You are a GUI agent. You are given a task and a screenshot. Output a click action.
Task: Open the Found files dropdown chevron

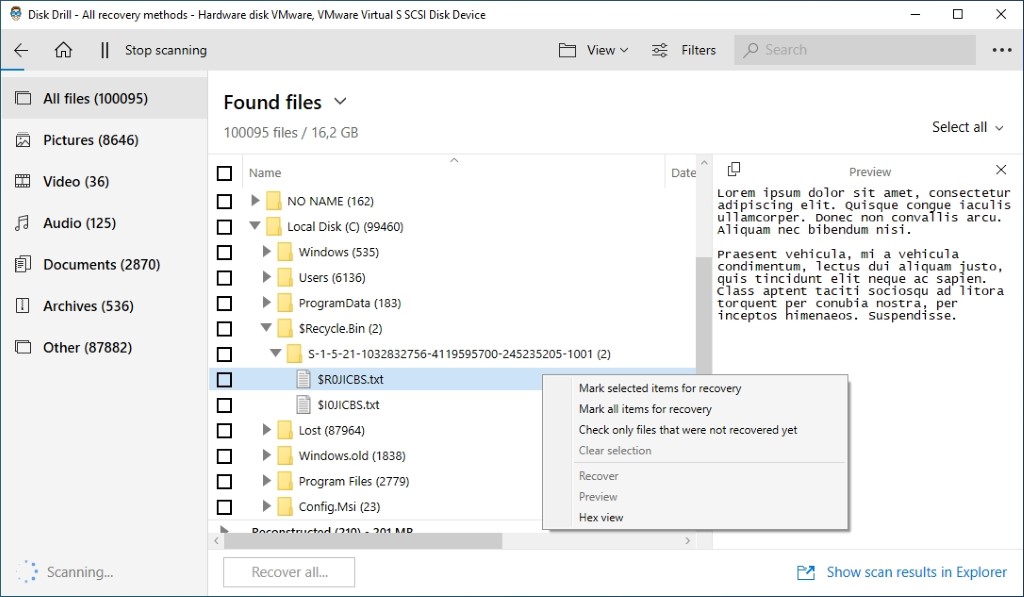(x=340, y=101)
